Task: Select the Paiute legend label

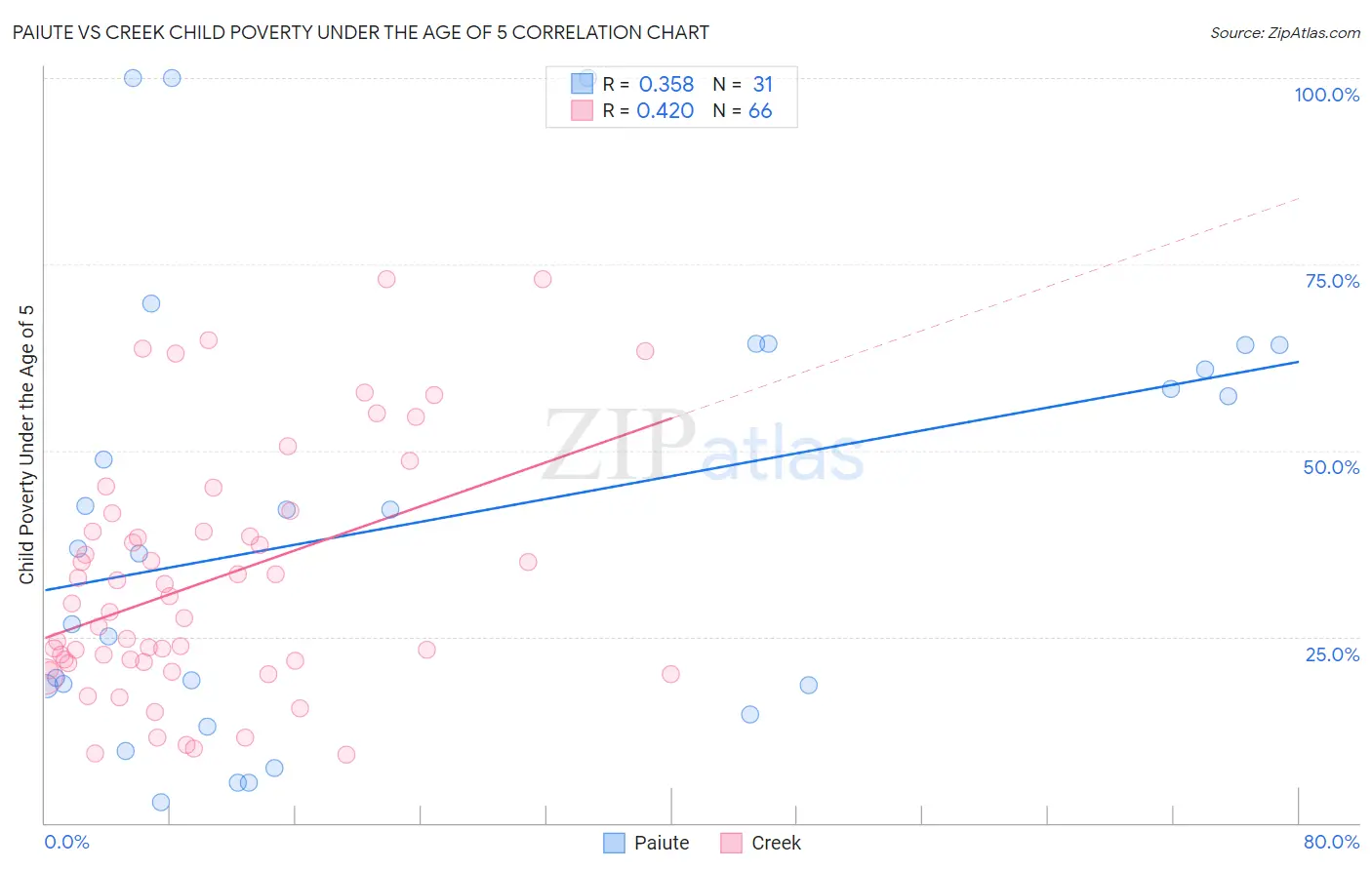Action: click(662, 844)
